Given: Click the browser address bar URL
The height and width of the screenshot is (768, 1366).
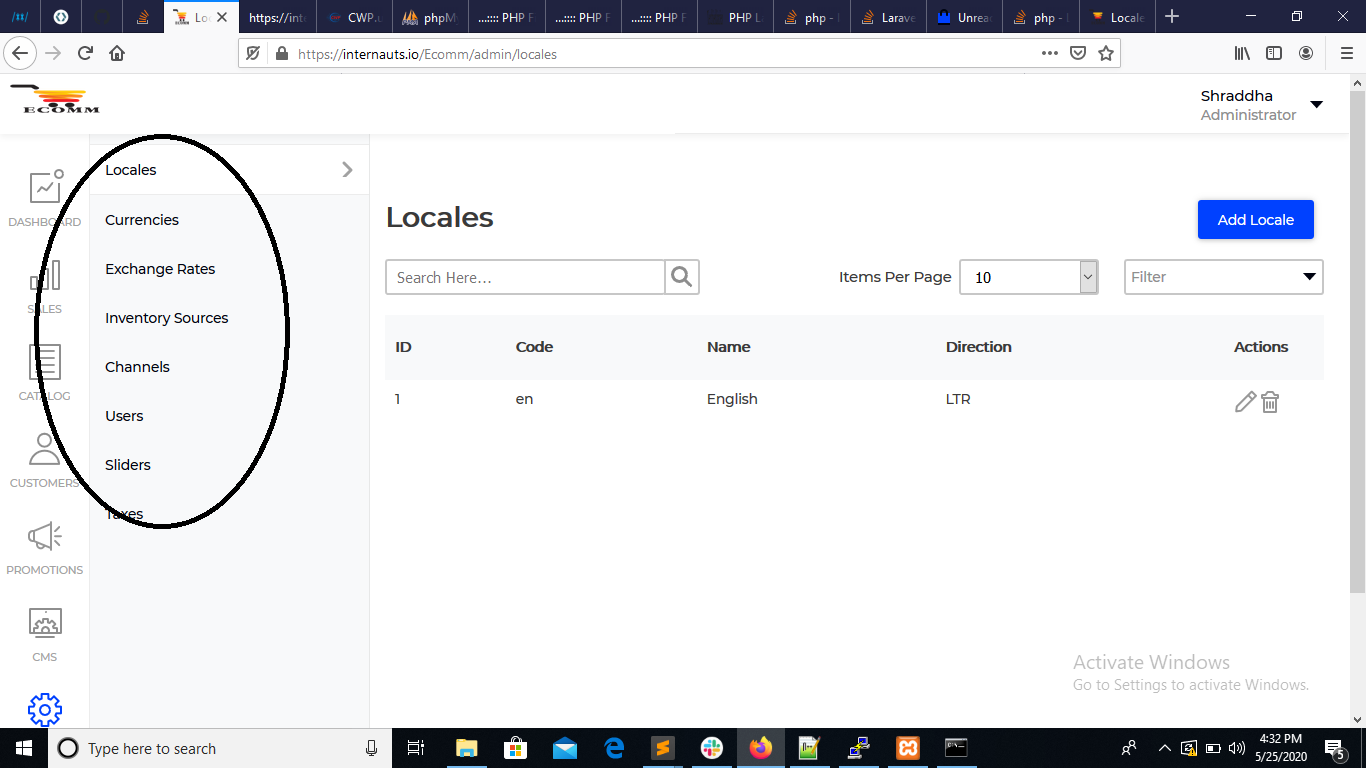Looking at the screenshot, I should [428, 54].
